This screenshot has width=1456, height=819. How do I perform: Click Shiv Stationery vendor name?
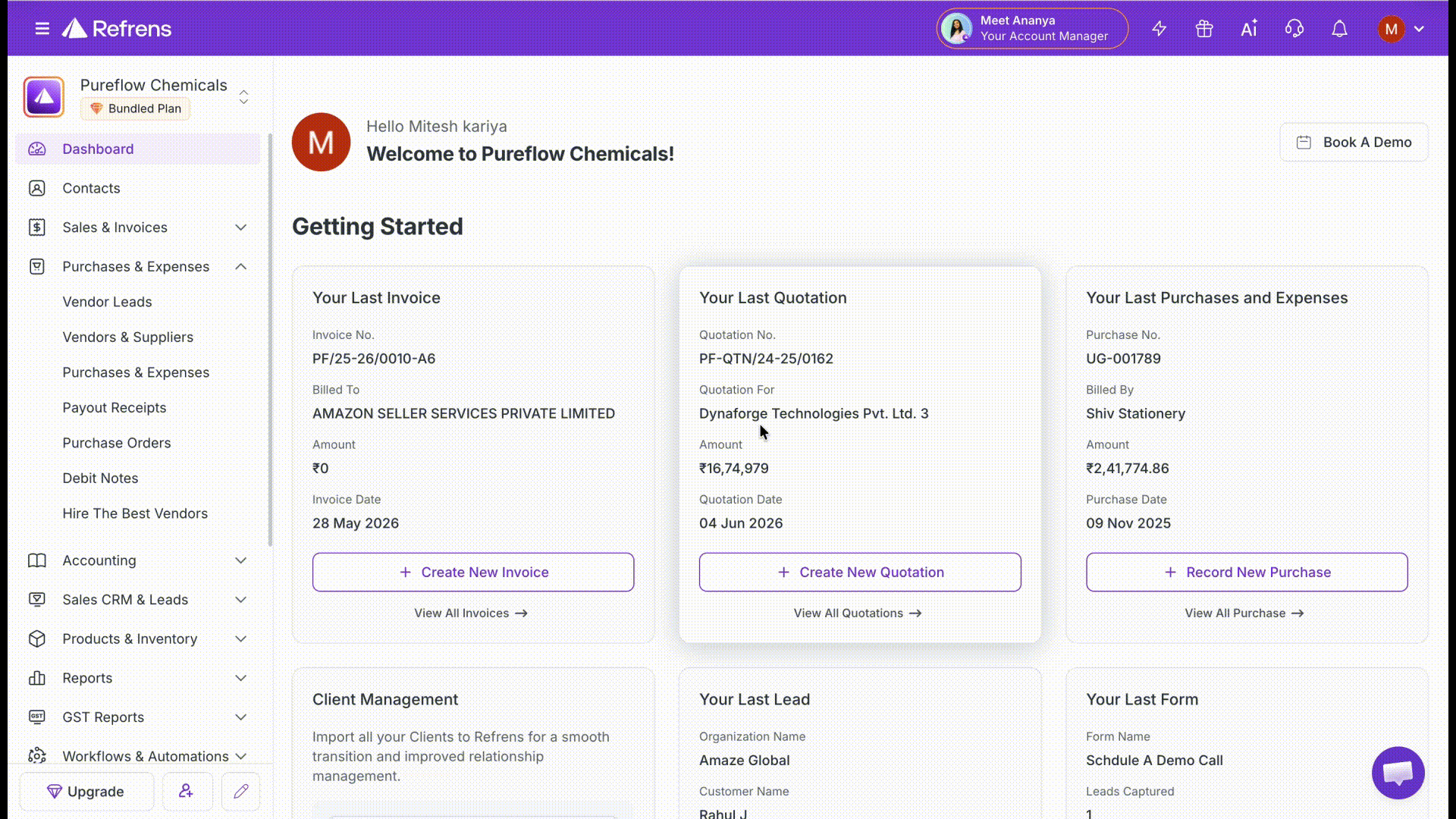tap(1135, 413)
